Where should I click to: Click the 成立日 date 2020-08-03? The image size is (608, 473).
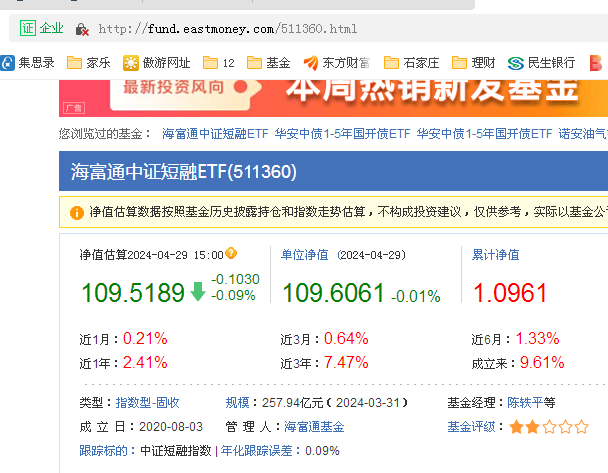[x=171, y=427]
